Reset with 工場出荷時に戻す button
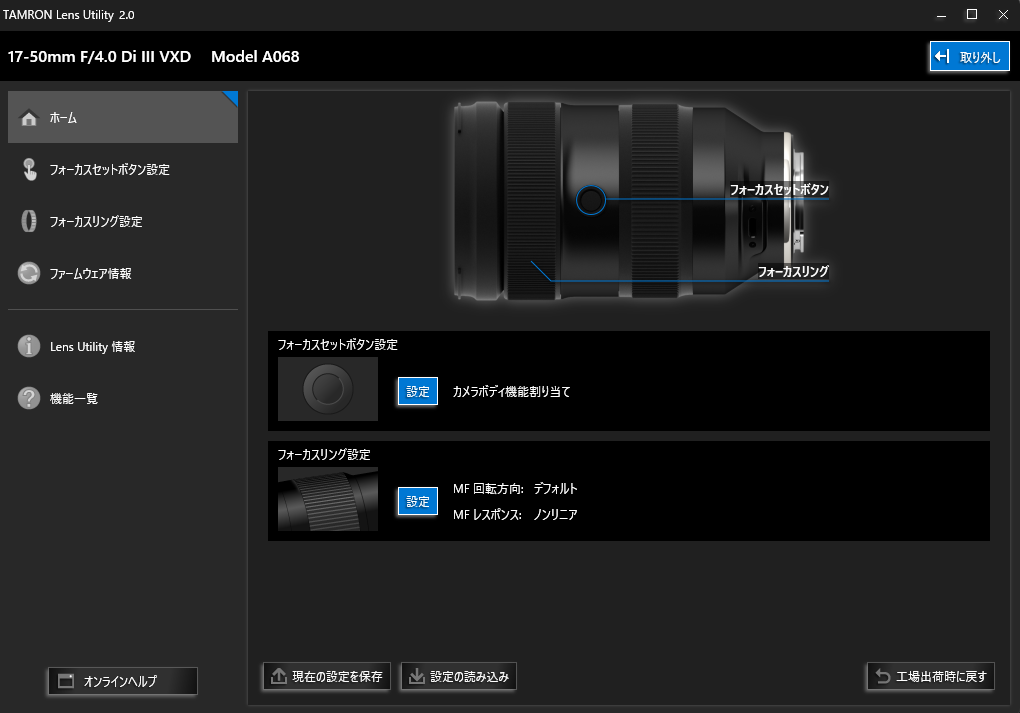The width and height of the screenshot is (1020, 713). 931,677
